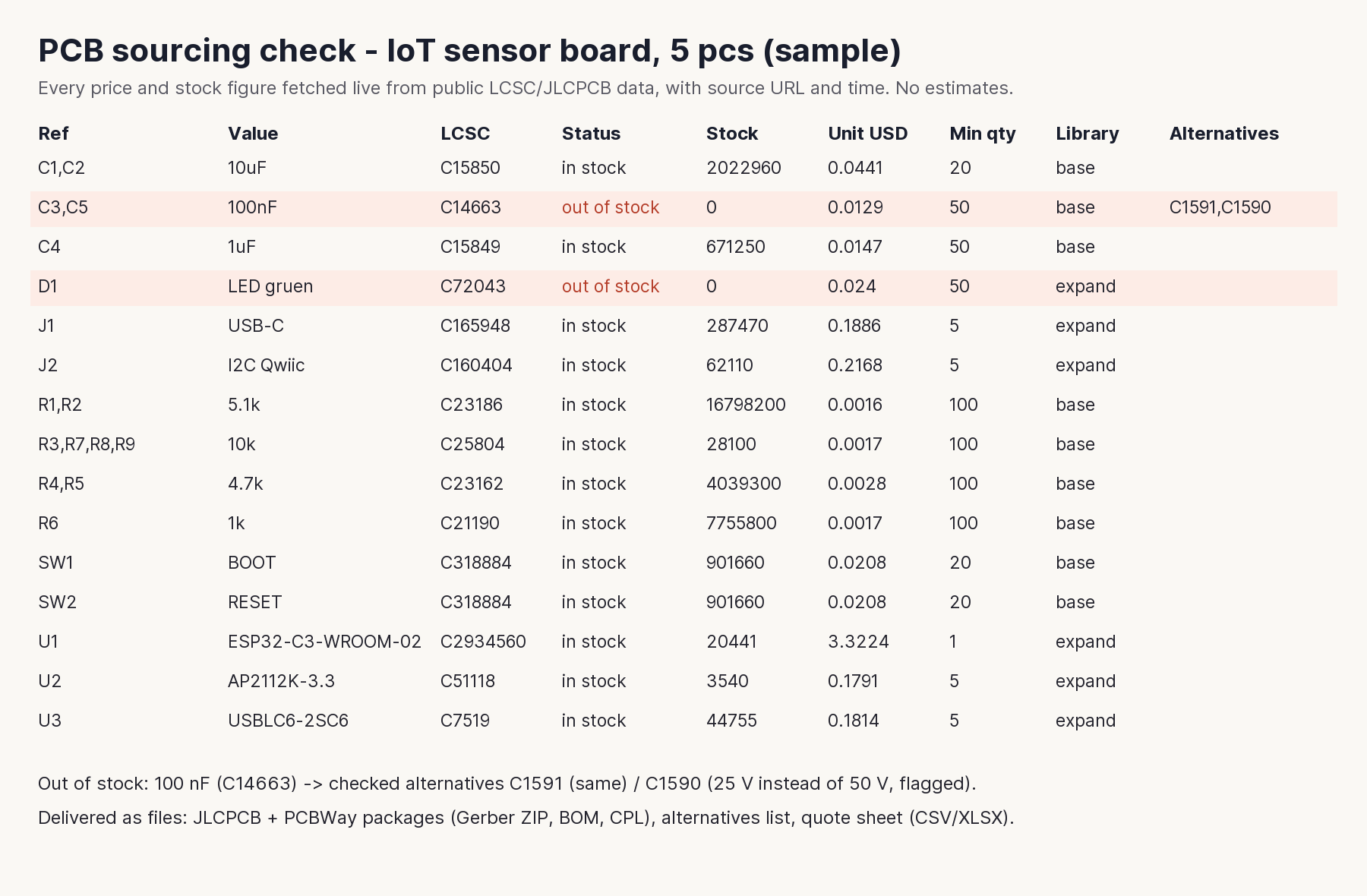Click unit price 3.3224

click(x=858, y=642)
